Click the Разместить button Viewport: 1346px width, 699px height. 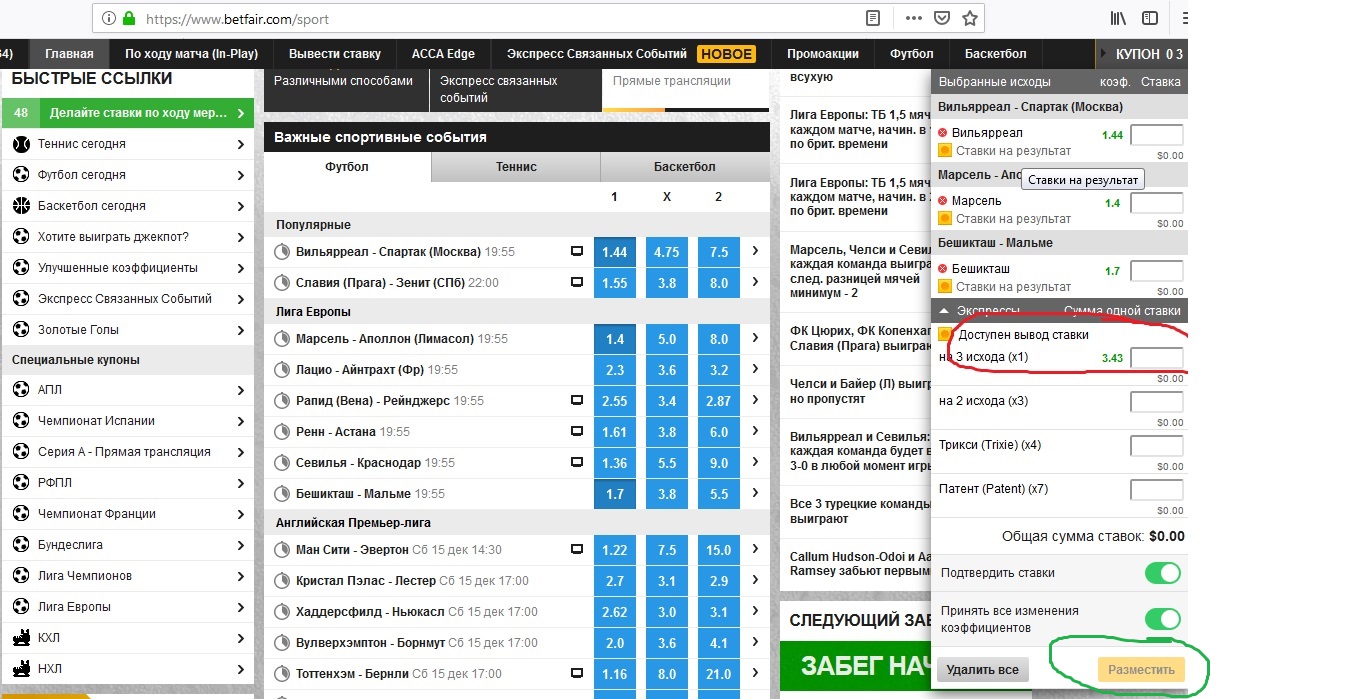point(1141,670)
